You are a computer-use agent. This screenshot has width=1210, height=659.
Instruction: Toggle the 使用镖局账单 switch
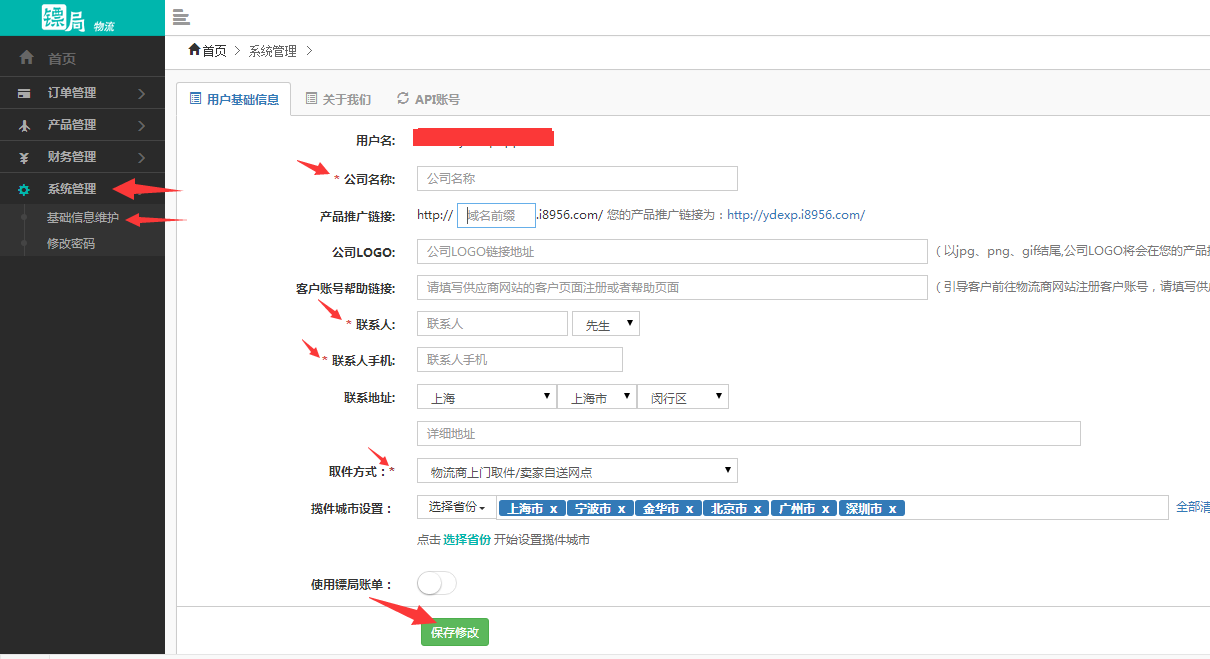point(437,583)
